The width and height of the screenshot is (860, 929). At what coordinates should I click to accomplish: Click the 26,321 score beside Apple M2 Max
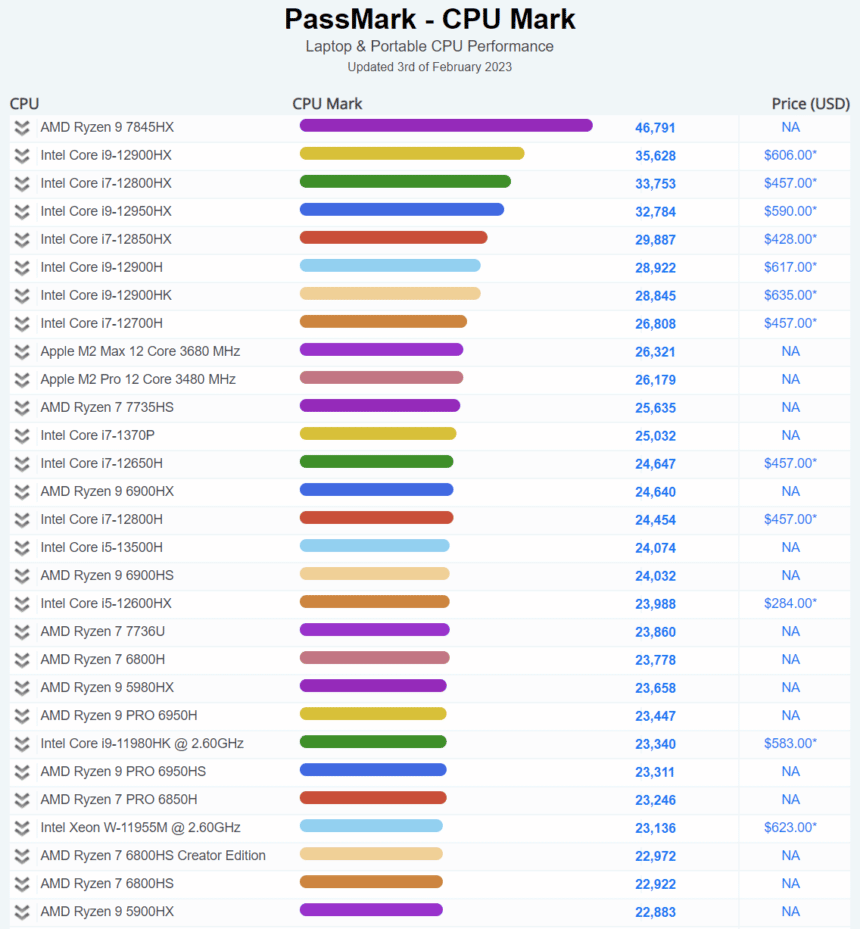[x=656, y=351]
